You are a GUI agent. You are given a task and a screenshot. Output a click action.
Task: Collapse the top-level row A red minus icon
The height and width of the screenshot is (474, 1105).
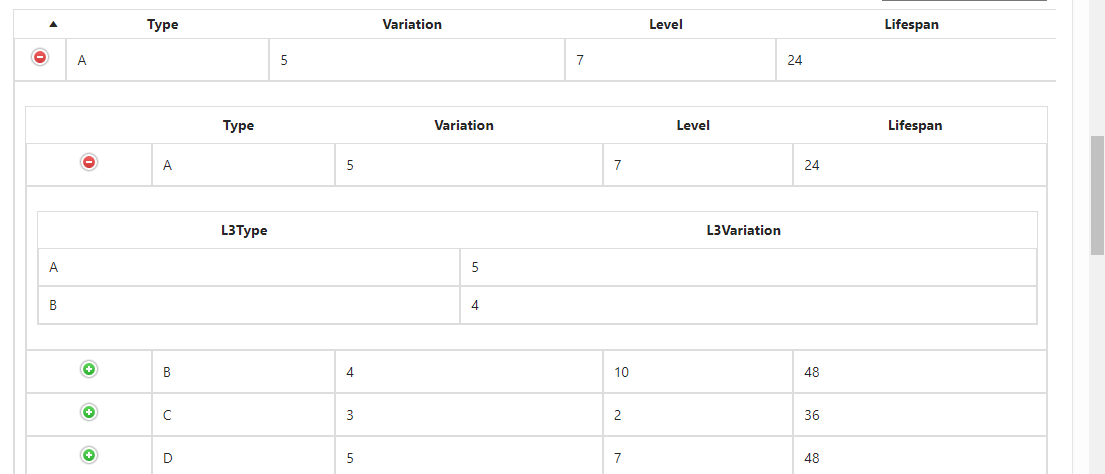coord(40,57)
